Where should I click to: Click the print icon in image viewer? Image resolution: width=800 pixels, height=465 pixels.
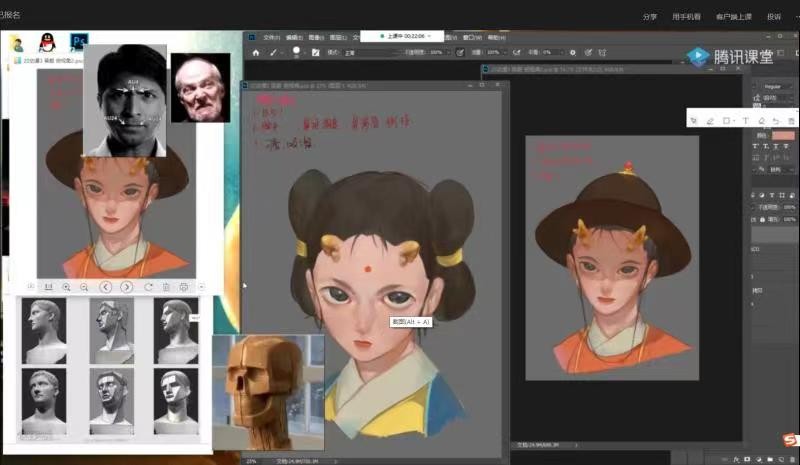click(x=184, y=287)
